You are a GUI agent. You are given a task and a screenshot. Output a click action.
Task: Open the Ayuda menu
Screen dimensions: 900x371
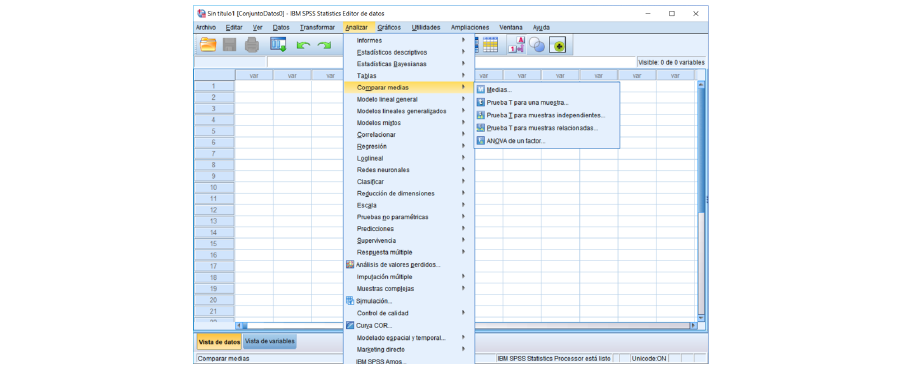tap(541, 27)
